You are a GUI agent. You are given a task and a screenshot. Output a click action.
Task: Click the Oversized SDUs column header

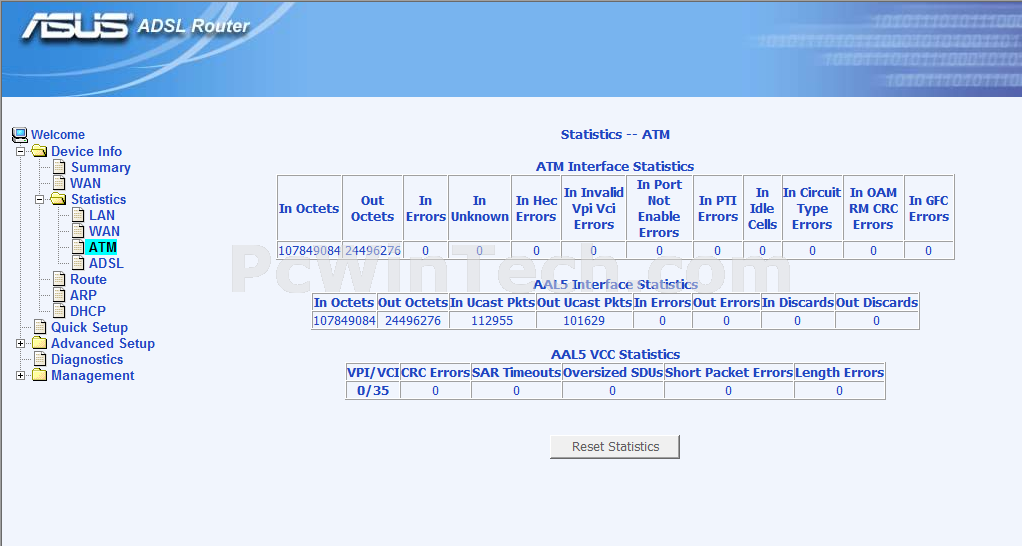click(x=613, y=373)
